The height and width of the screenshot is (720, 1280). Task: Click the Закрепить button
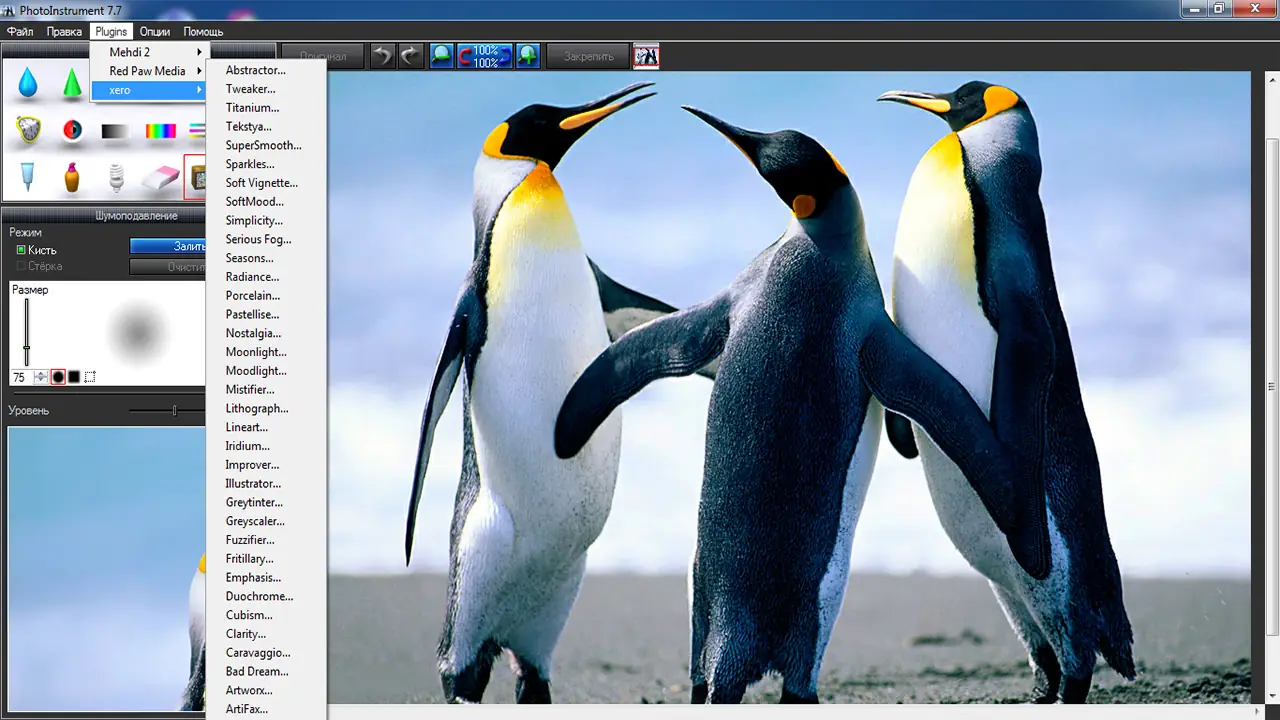(588, 56)
